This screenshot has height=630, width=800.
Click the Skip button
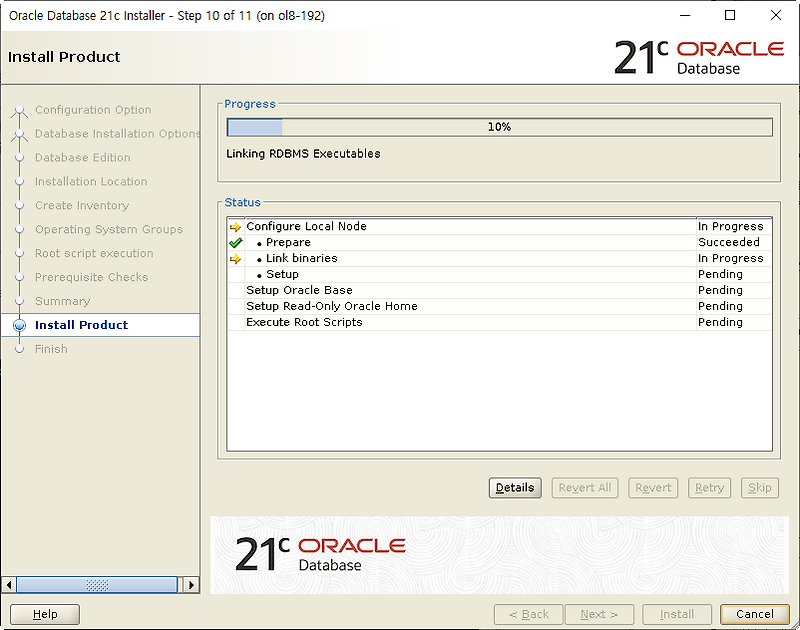click(759, 488)
